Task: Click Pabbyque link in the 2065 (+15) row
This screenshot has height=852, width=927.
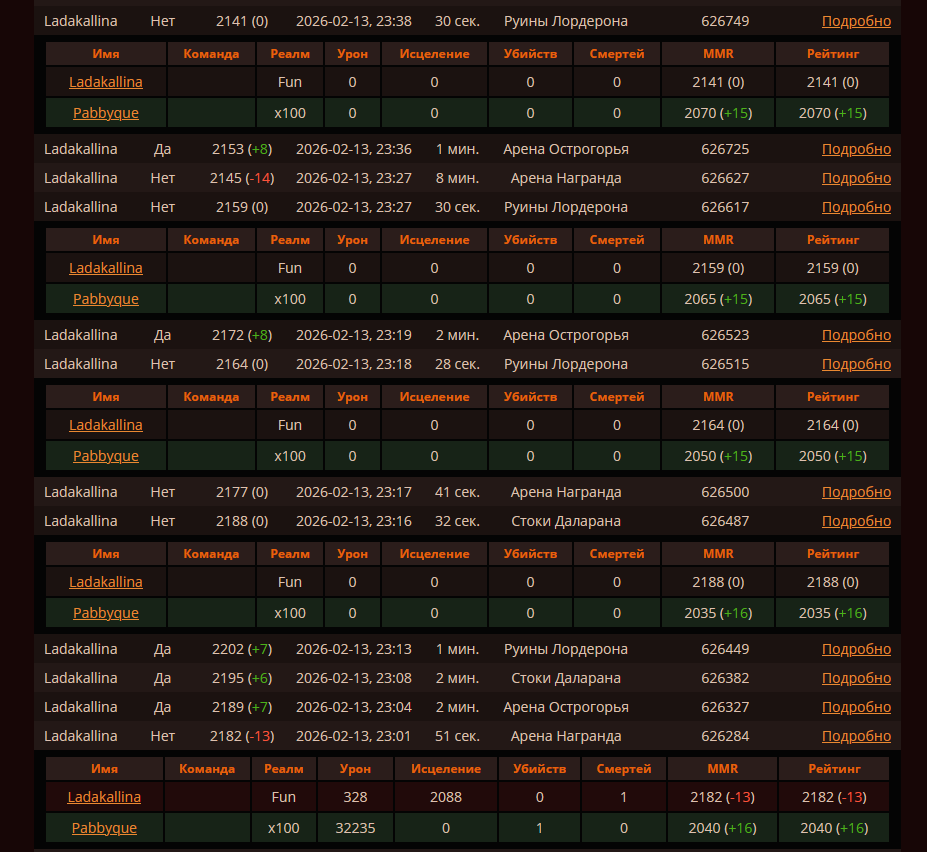Action: [x=106, y=299]
